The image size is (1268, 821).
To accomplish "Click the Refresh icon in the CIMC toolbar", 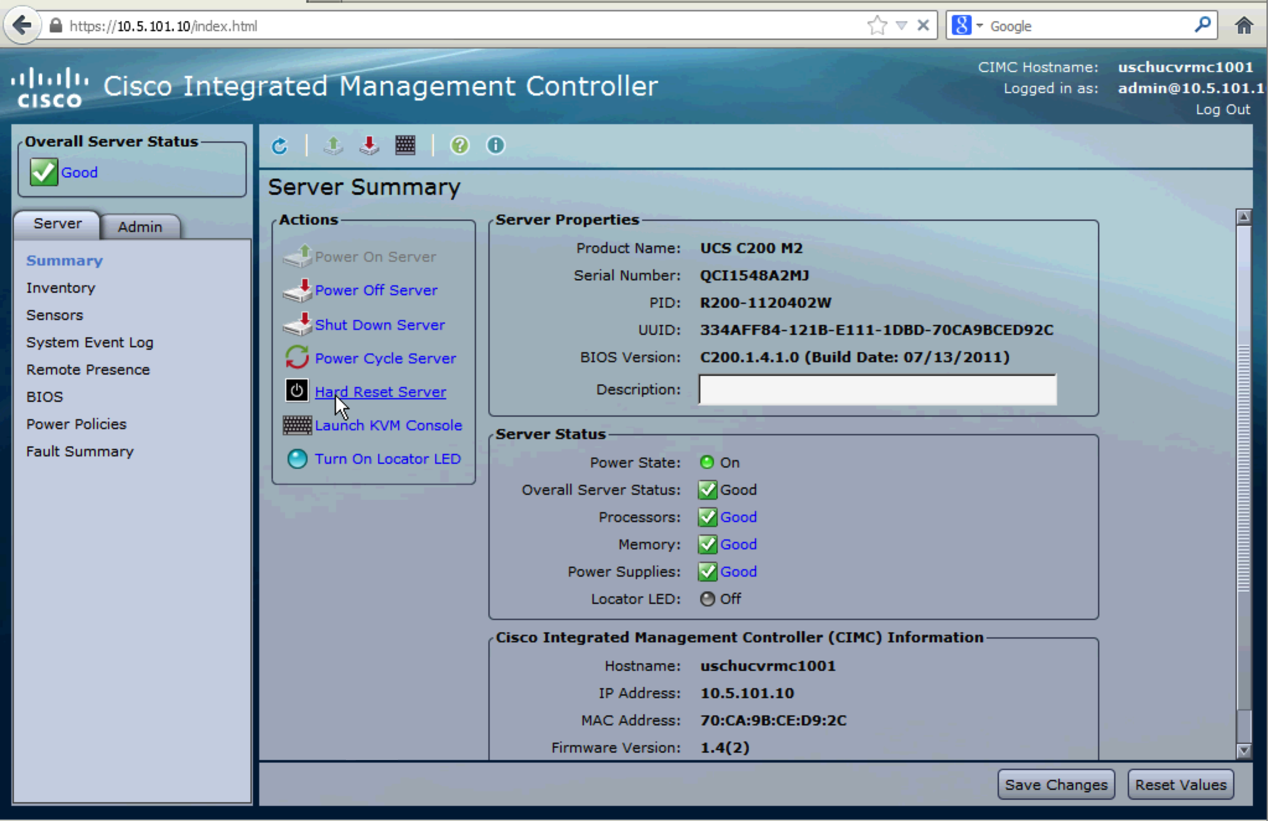I will point(280,146).
